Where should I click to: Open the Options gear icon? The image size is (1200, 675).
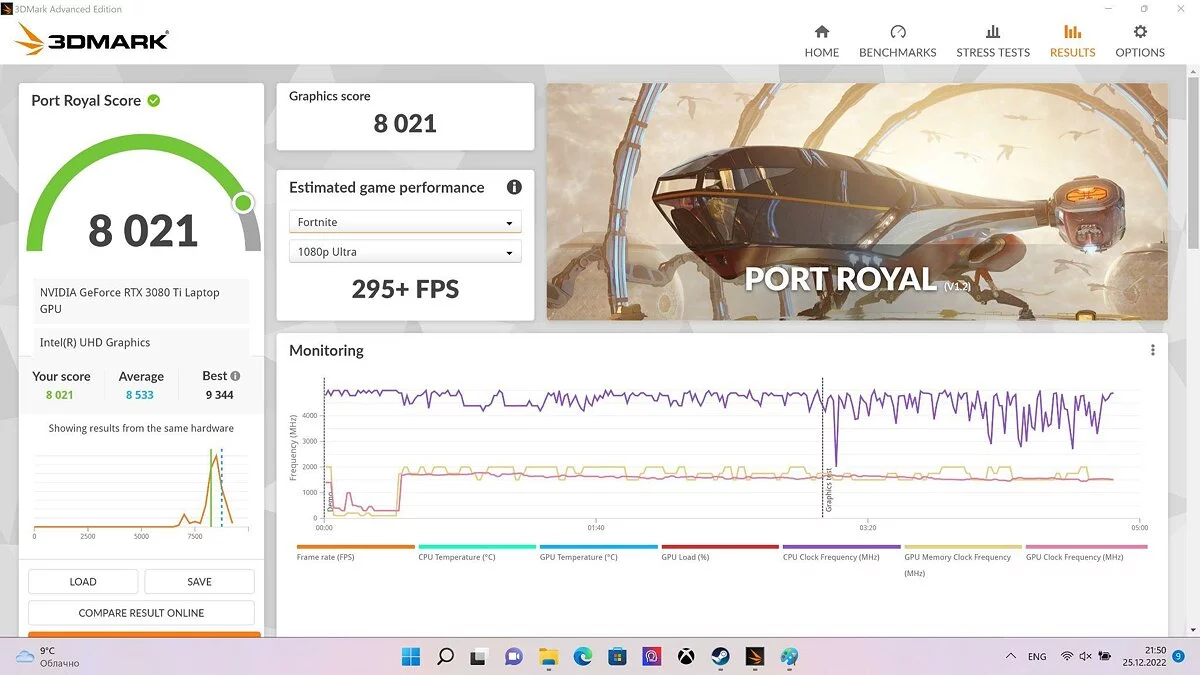(x=1140, y=32)
